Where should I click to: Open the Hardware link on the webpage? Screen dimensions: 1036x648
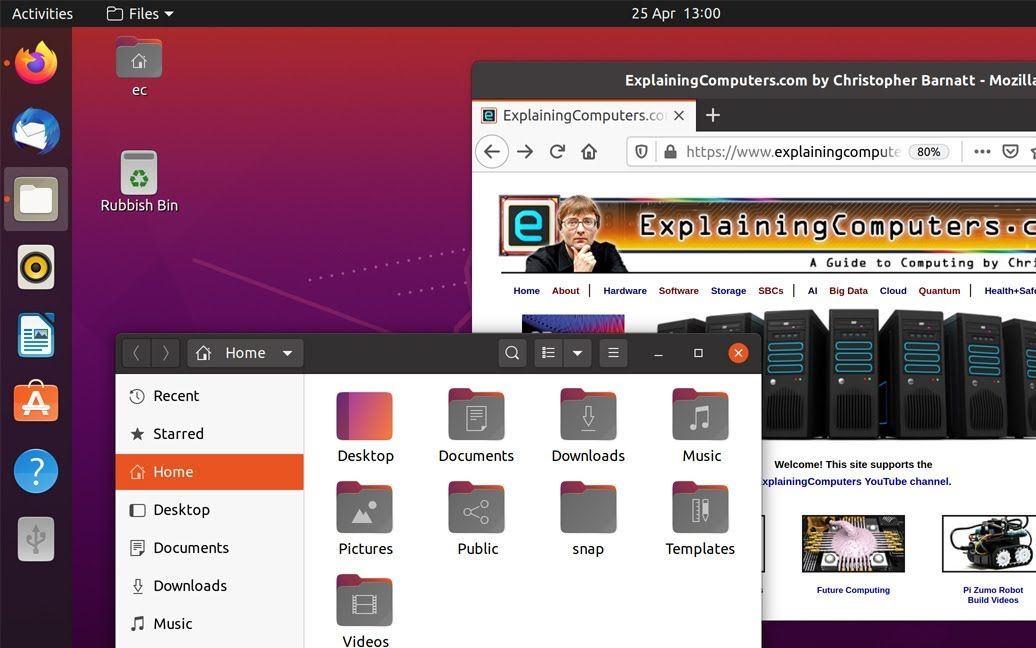pyautogui.click(x=624, y=290)
